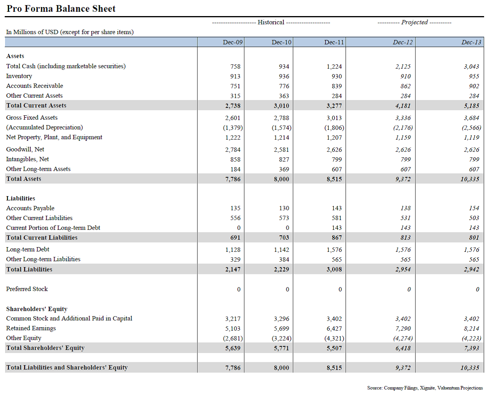This screenshot has height=395, width=490.
Task: Click the Dec-09 column header
Action: [233, 42]
